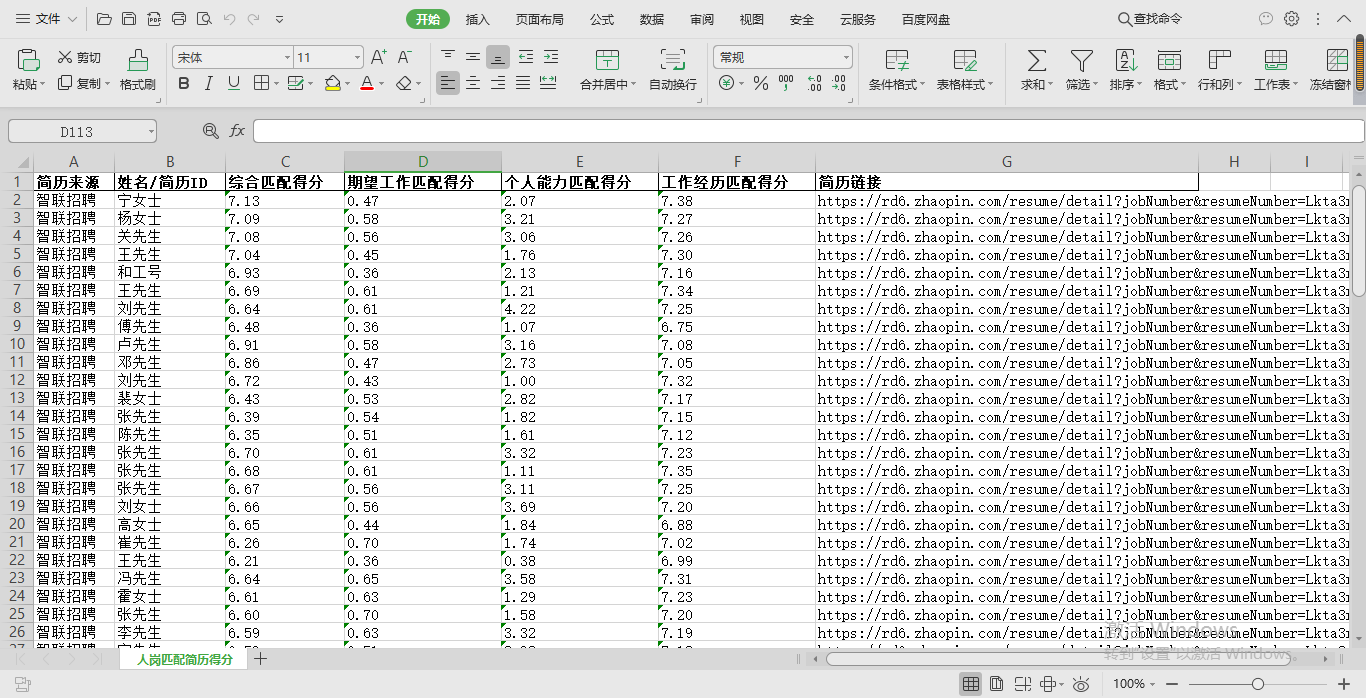Decrease decimal places
This screenshot has width=1366, height=698.
[840, 83]
